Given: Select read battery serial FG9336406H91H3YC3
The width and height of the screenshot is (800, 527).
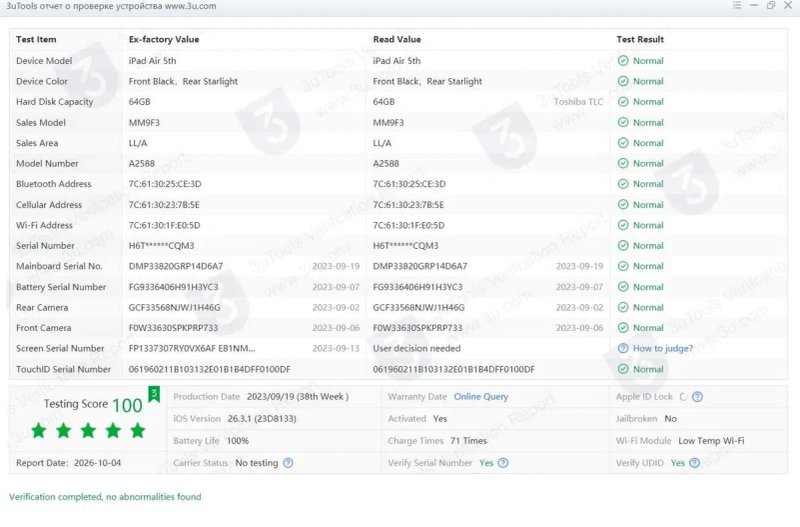Looking at the screenshot, I should tap(418, 287).
